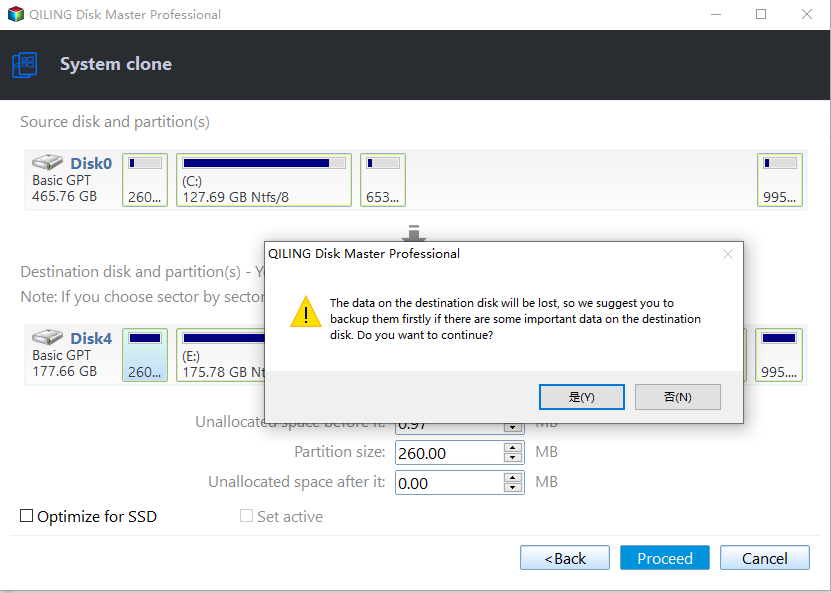Click the Yes 是(Y) button in the dialog

581,397
